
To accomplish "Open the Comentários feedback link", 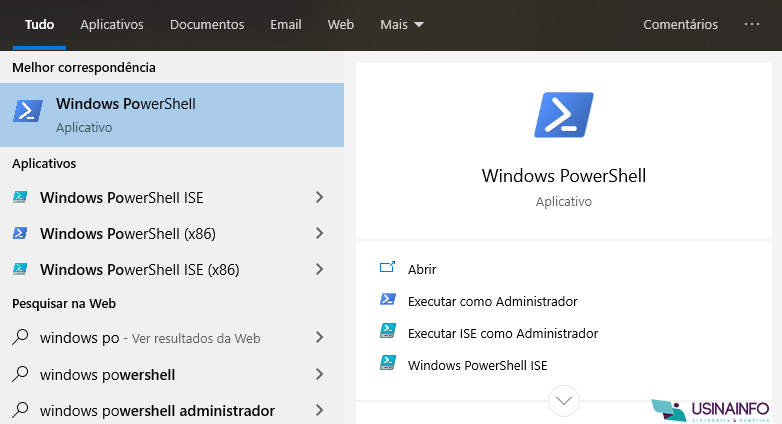I will 680,24.
